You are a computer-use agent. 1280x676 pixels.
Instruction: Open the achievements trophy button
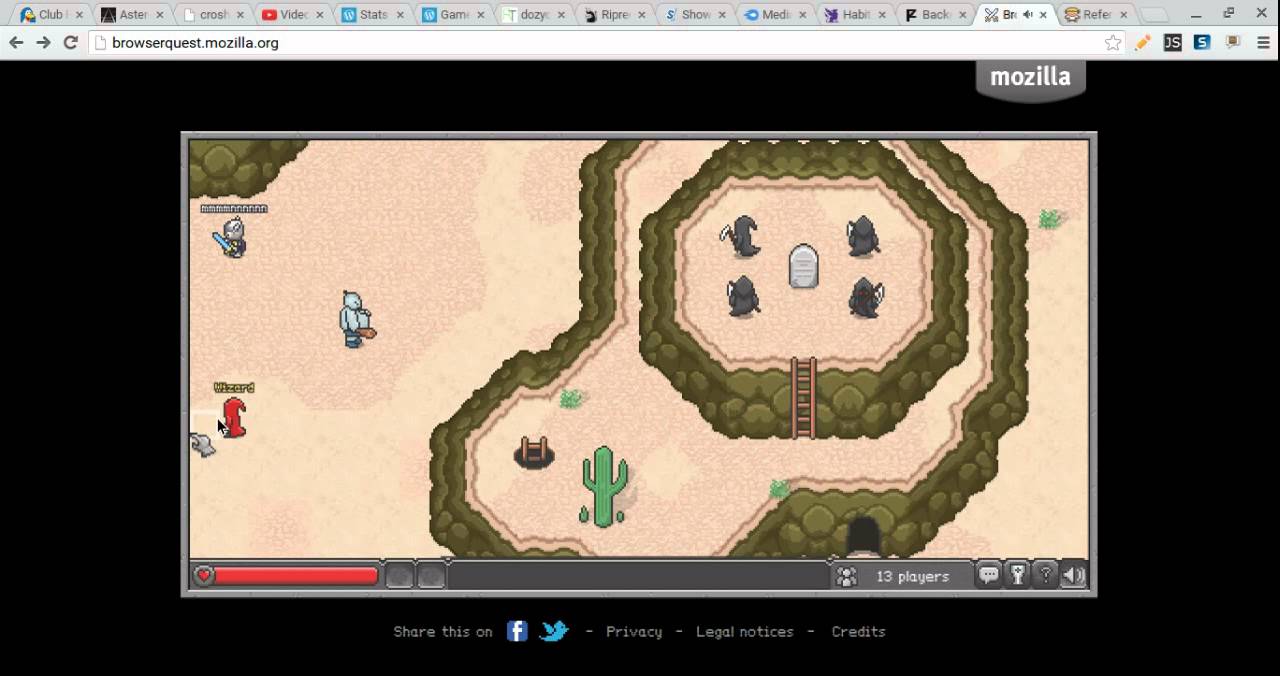coord(1017,575)
